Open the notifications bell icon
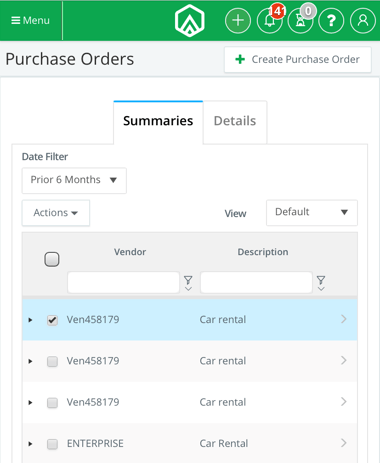Image resolution: width=380 pixels, height=463 pixels. pos(270,21)
